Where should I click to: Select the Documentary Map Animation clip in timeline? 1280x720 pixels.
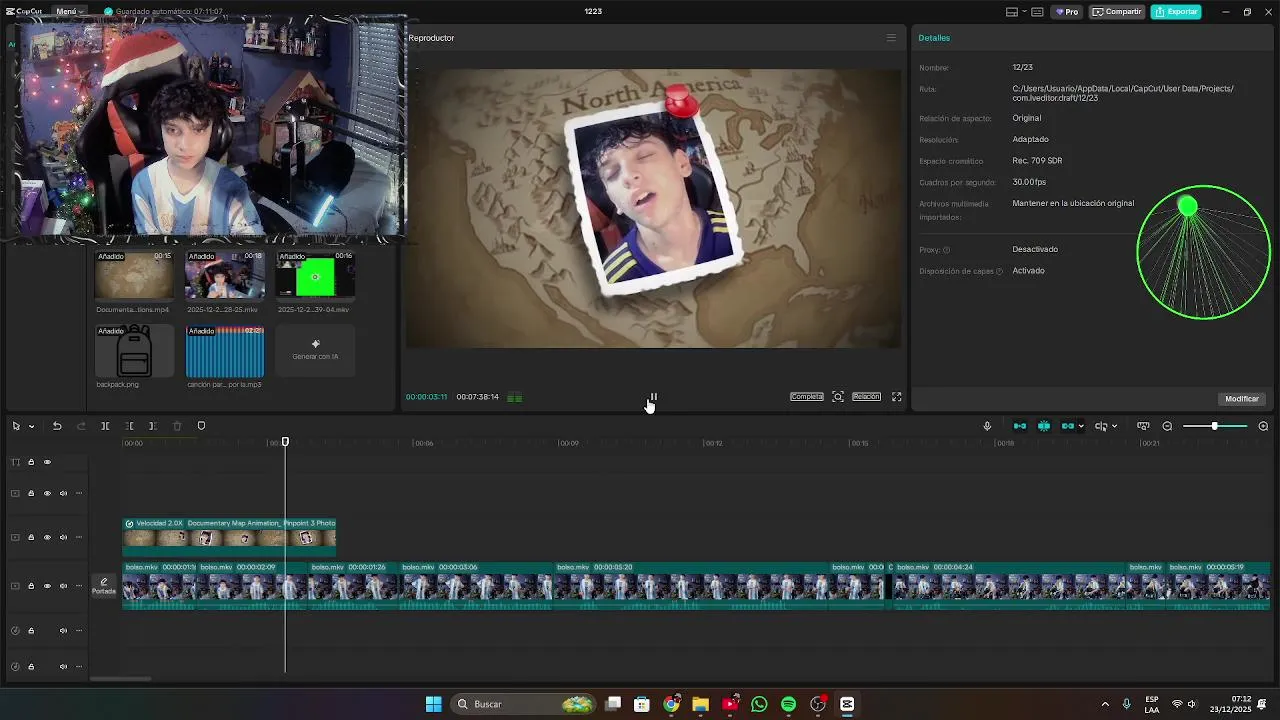(229, 537)
